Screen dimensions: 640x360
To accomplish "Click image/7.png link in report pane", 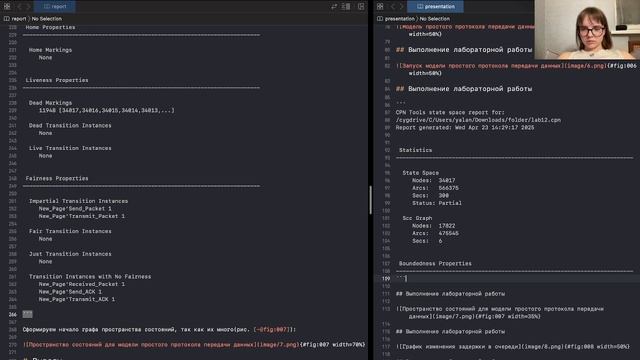I will [x=278, y=345].
